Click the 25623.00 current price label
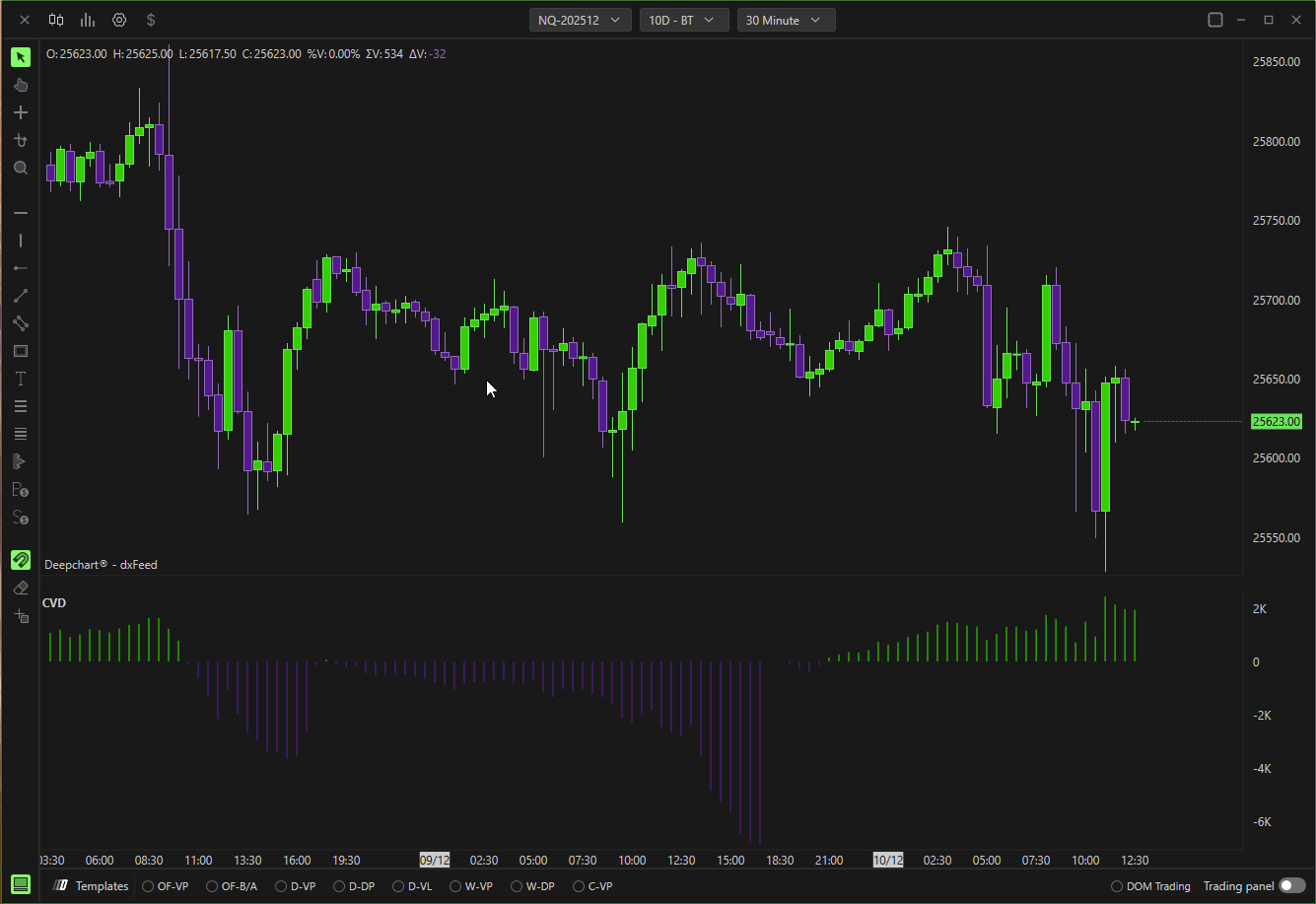Image resolution: width=1316 pixels, height=904 pixels. pyautogui.click(x=1276, y=422)
